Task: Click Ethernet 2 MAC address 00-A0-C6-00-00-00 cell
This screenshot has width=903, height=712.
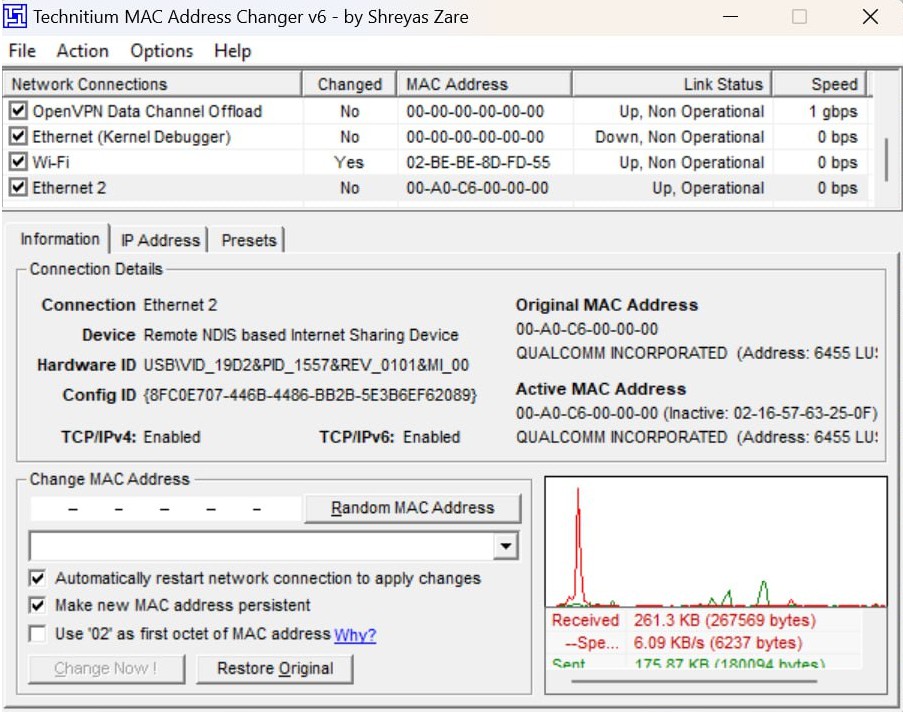Action: pyautogui.click(x=477, y=188)
